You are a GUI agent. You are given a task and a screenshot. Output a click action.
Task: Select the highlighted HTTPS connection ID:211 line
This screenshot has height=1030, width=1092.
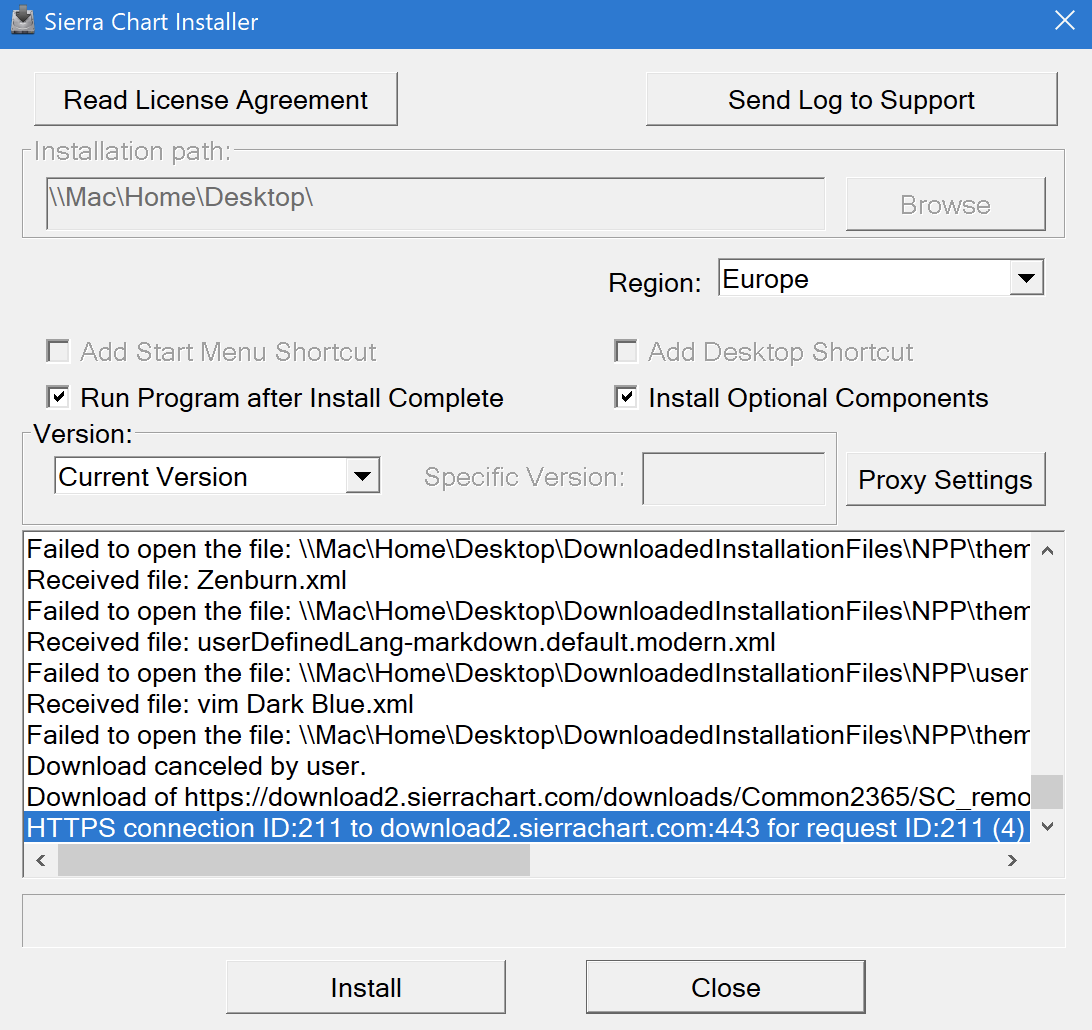(x=527, y=828)
